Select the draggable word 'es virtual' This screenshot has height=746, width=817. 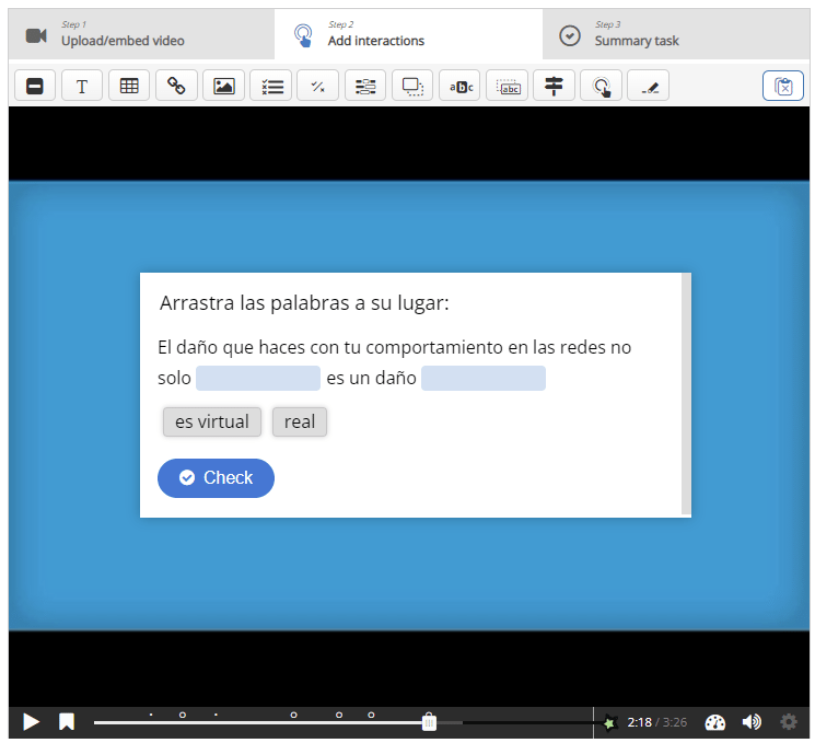click(212, 421)
